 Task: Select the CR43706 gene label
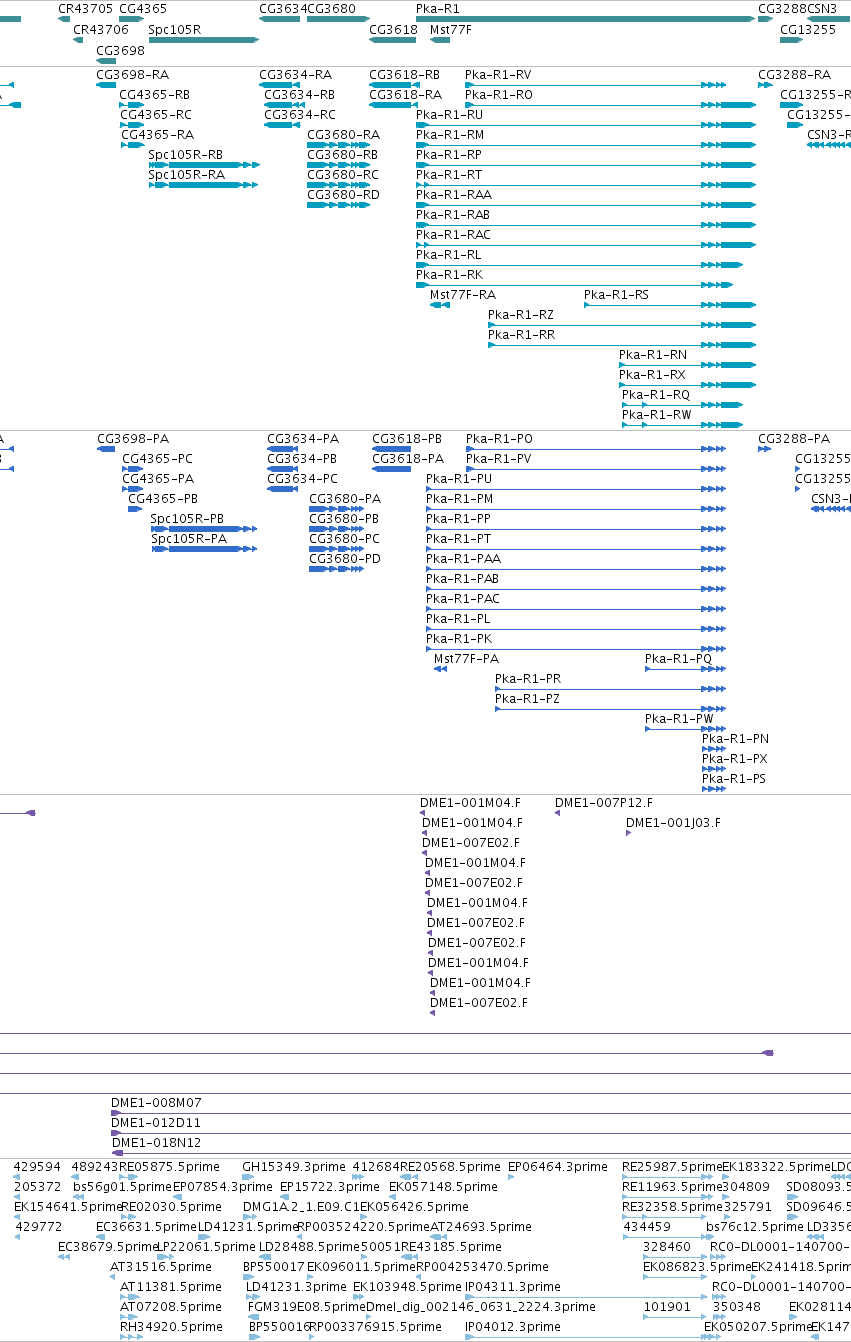pos(101,29)
